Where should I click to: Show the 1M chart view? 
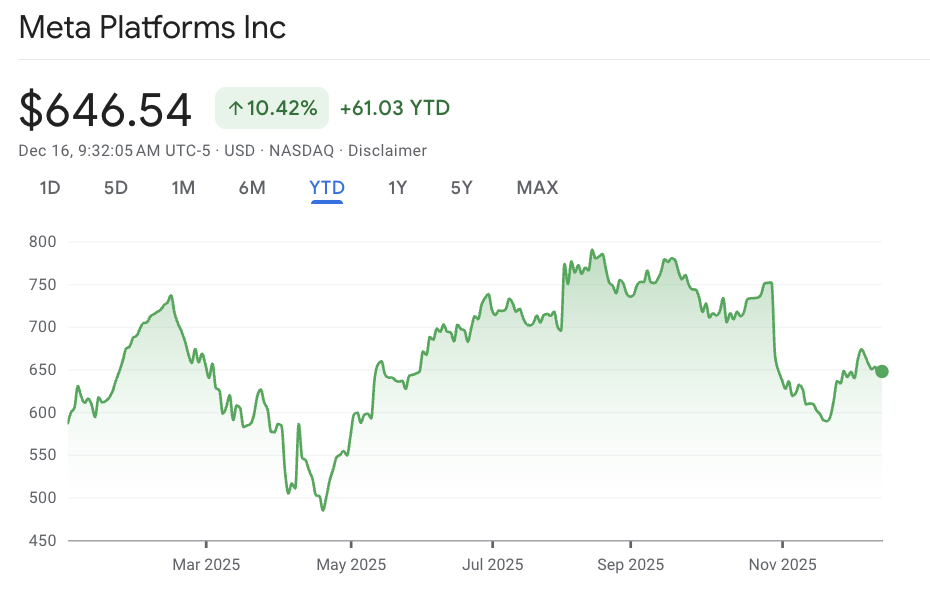183,187
